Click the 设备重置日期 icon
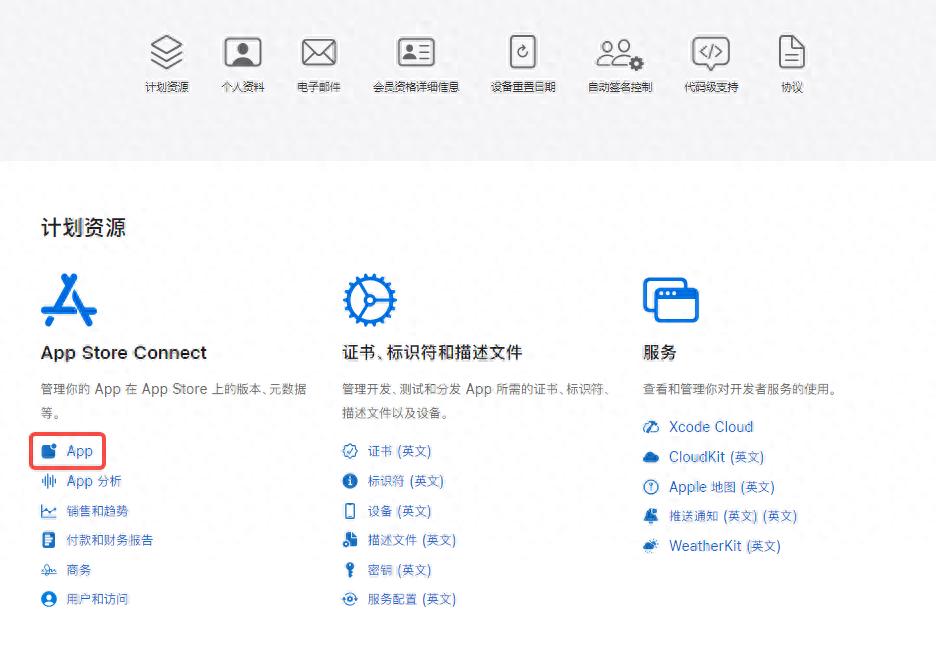The width and height of the screenshot is (936, 662). tap(522, 52)
